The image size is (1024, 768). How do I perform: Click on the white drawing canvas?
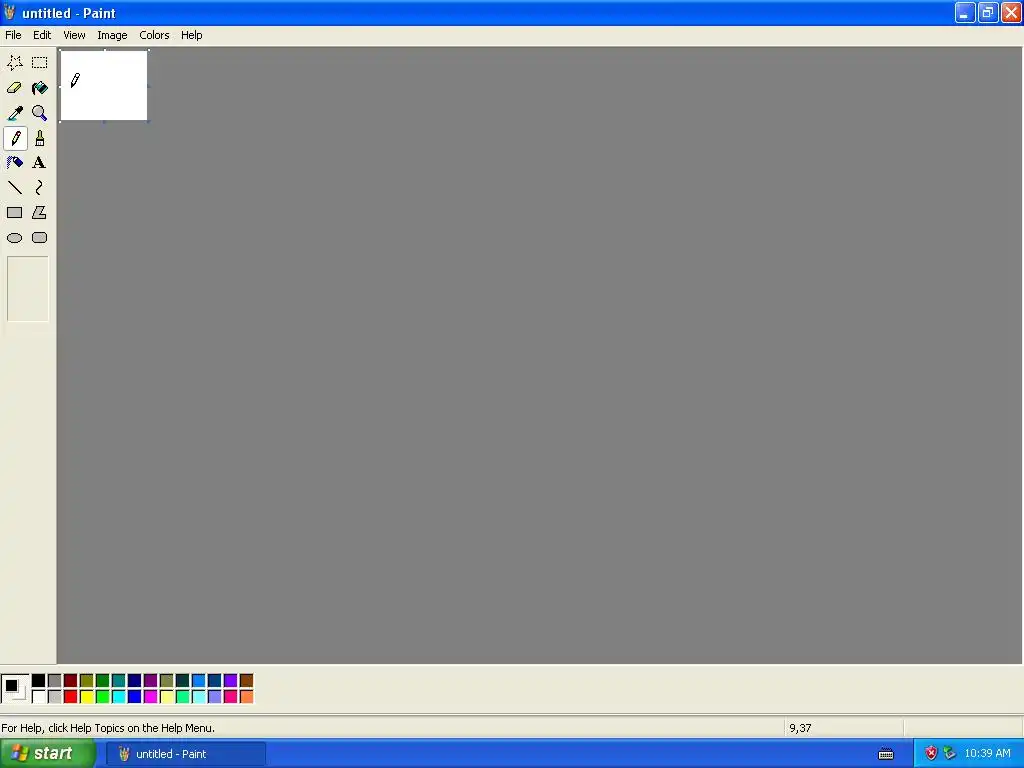tap(104, 86)
